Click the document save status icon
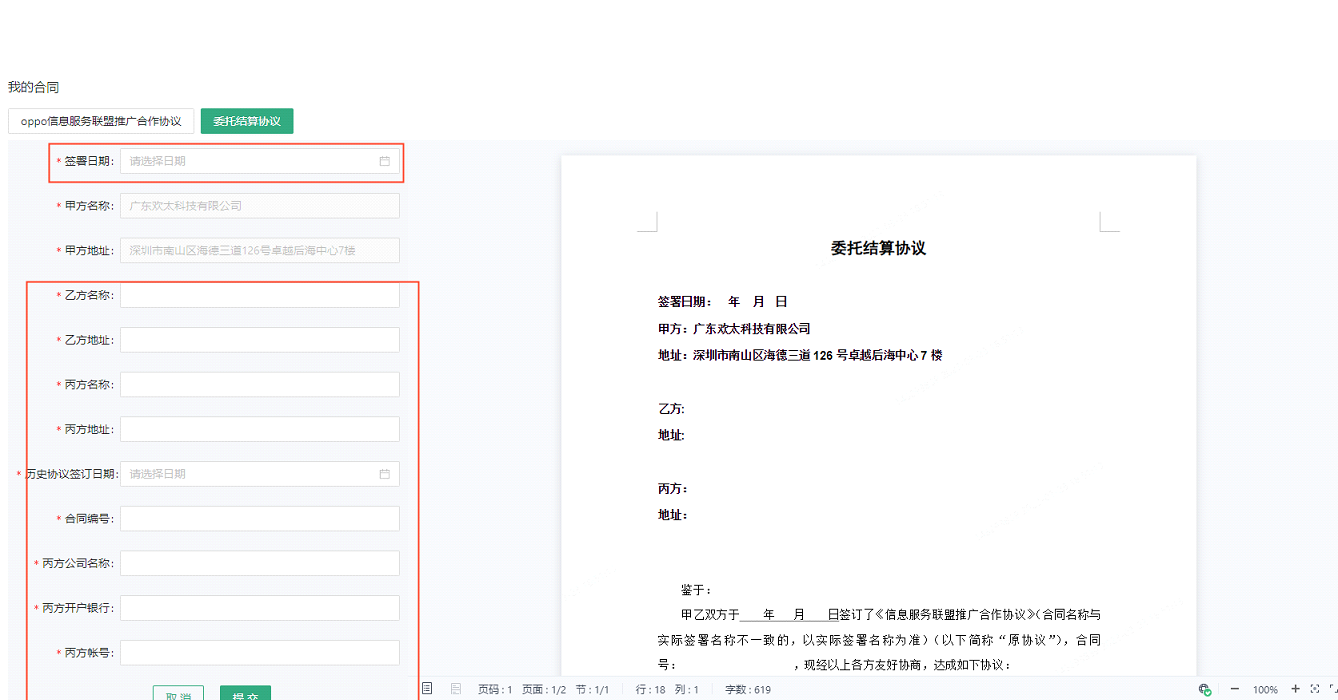Viewport: 1338px width, 700px height. click(x=455, y=688)
